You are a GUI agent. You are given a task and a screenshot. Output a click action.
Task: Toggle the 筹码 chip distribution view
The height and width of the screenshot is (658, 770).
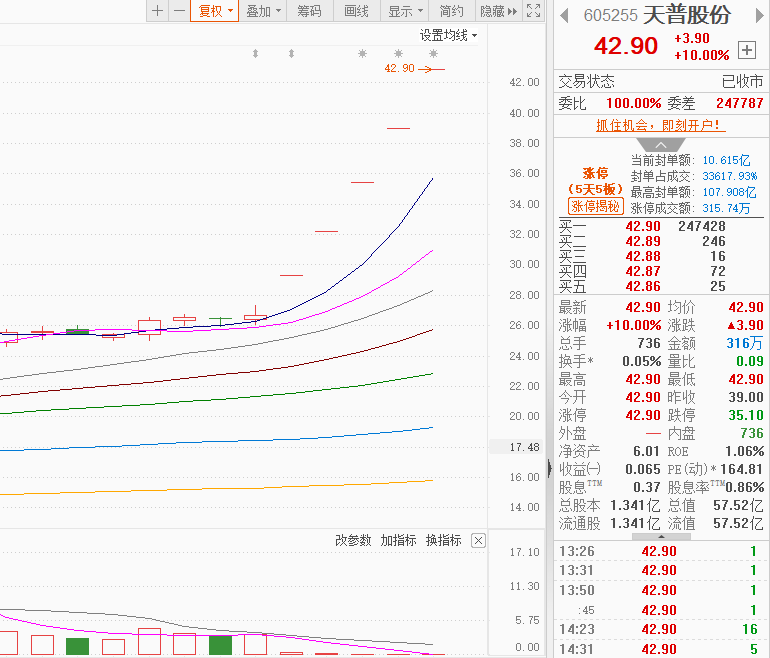click(x=310, y=11)
